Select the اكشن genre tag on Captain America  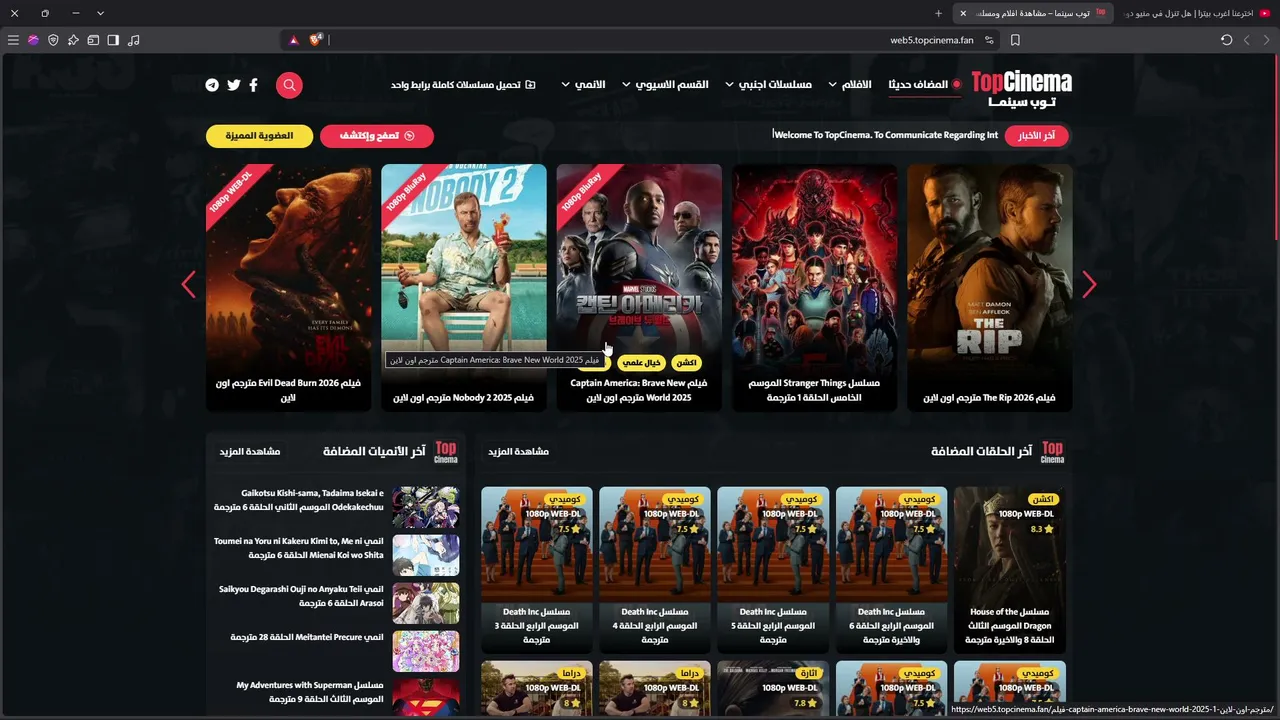point(686,363)
